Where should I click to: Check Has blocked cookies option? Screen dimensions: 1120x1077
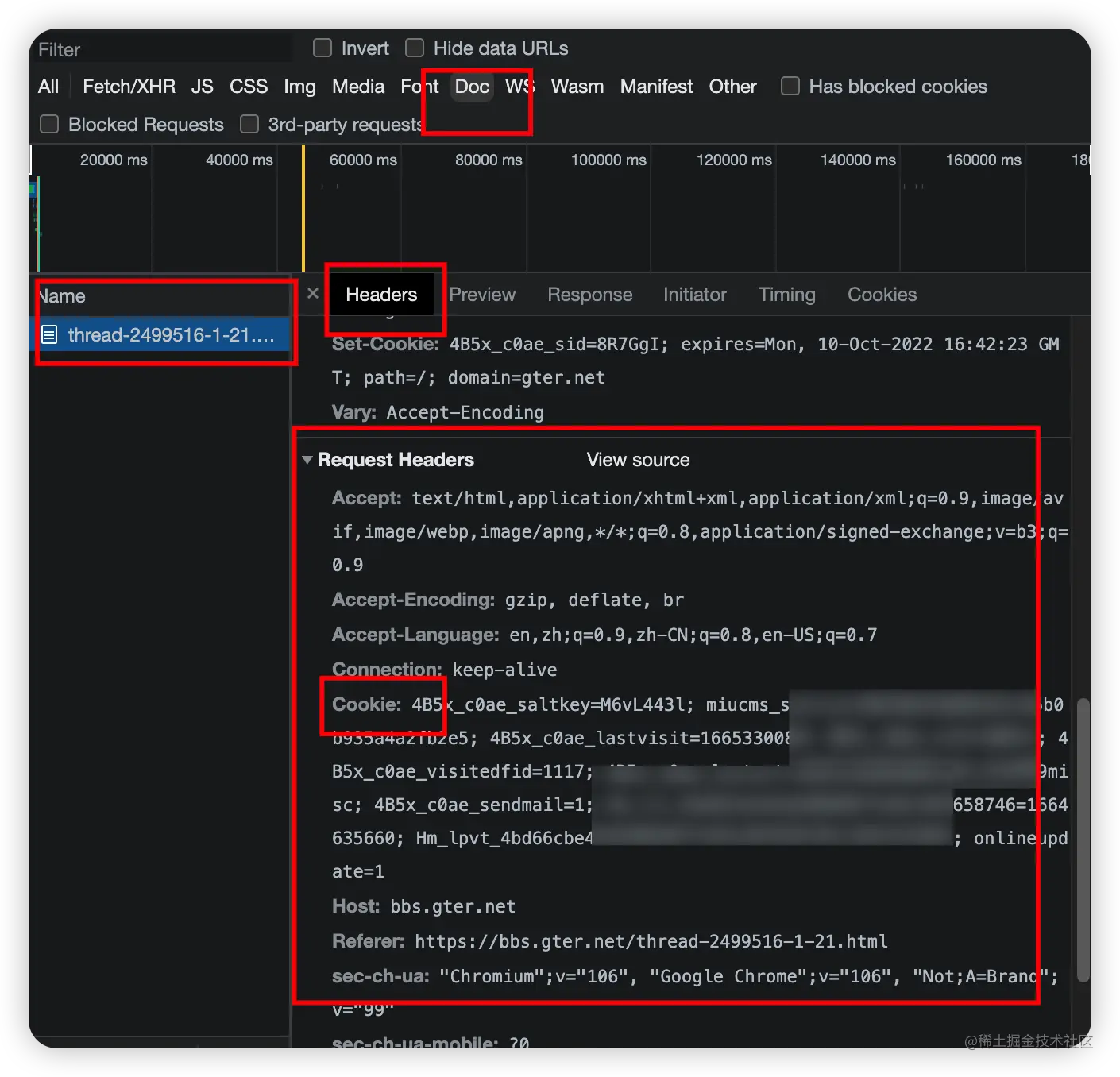point(790,87)
